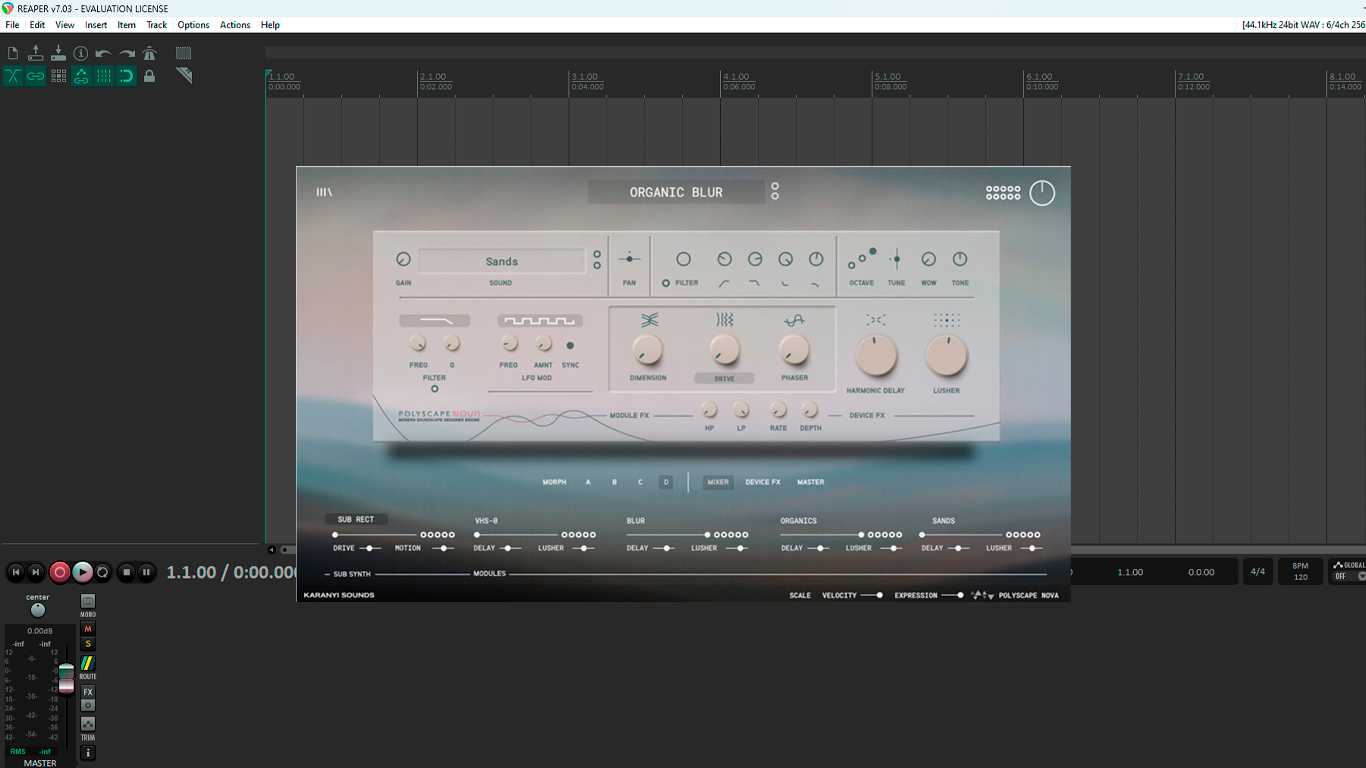Click the striped triangle toolbar icon
The height and width of the screenshot is (768, 1366).
[184, 76]
